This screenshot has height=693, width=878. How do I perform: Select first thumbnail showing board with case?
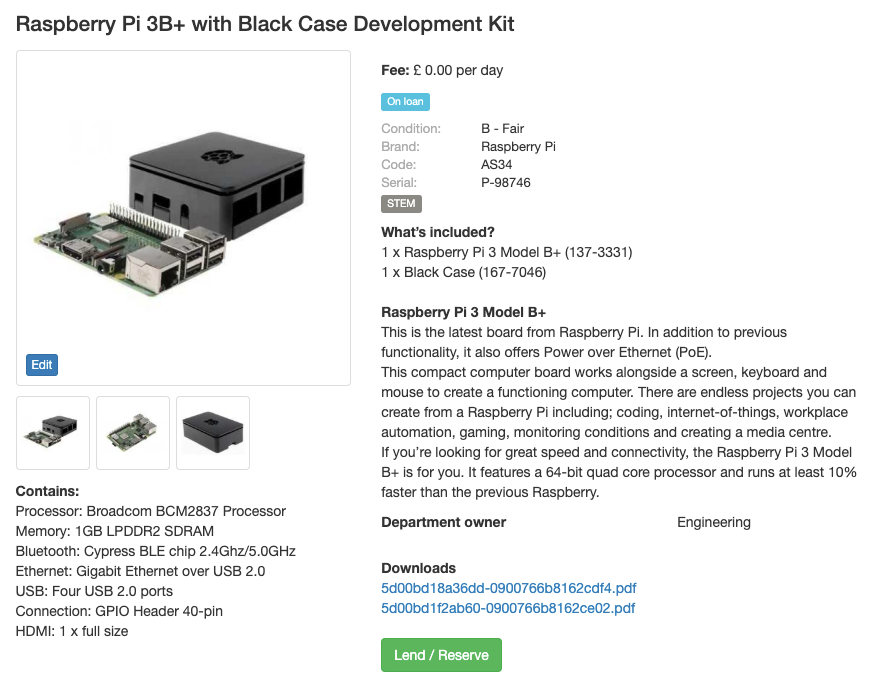tap(53, 433)
